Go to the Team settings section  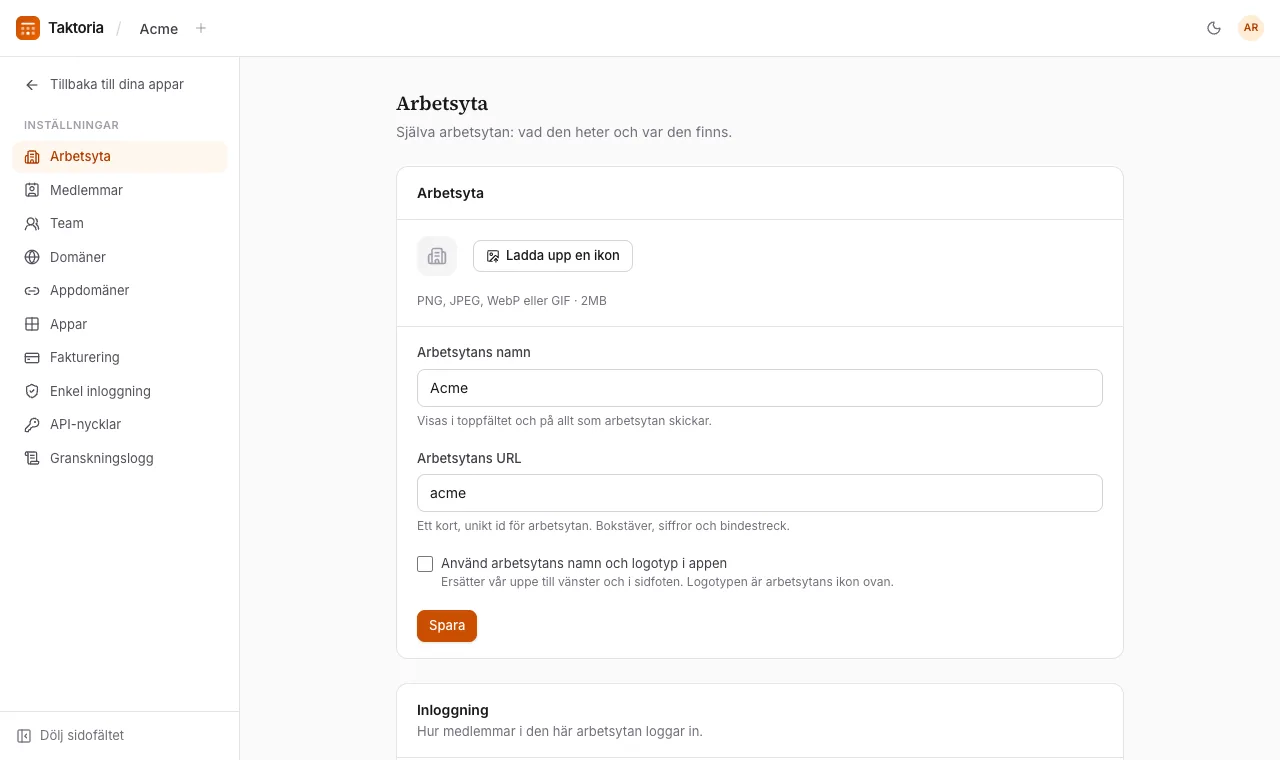click(x=120, y=224)
